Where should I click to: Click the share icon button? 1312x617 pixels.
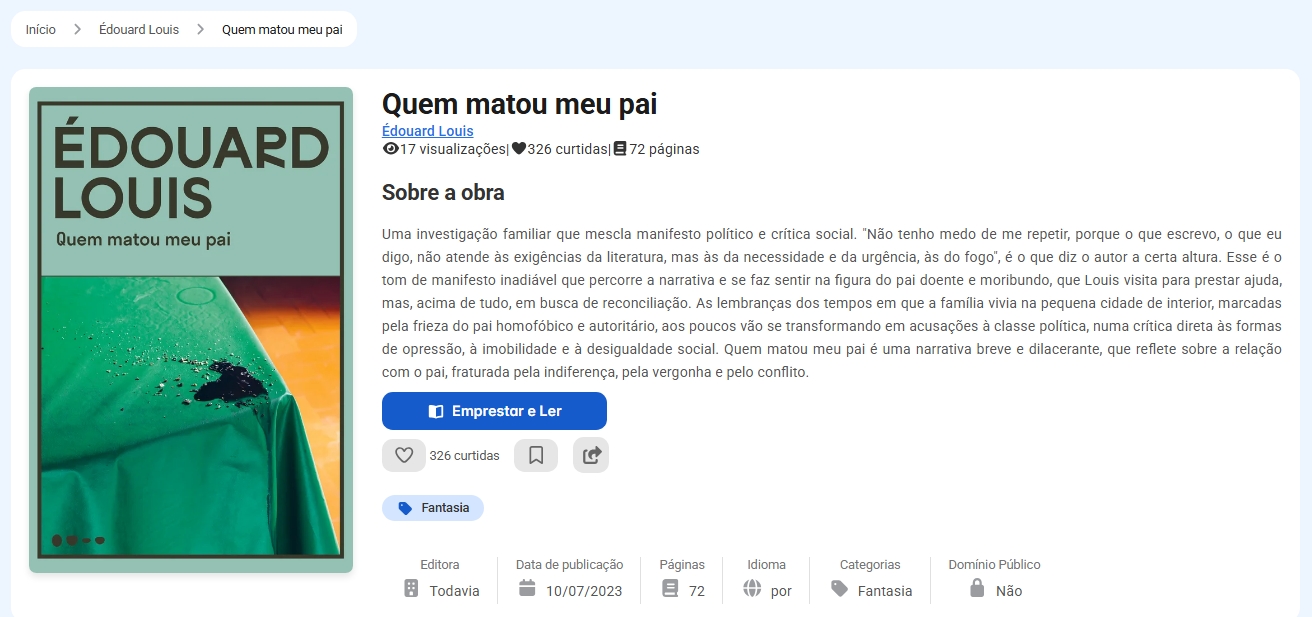591,456
